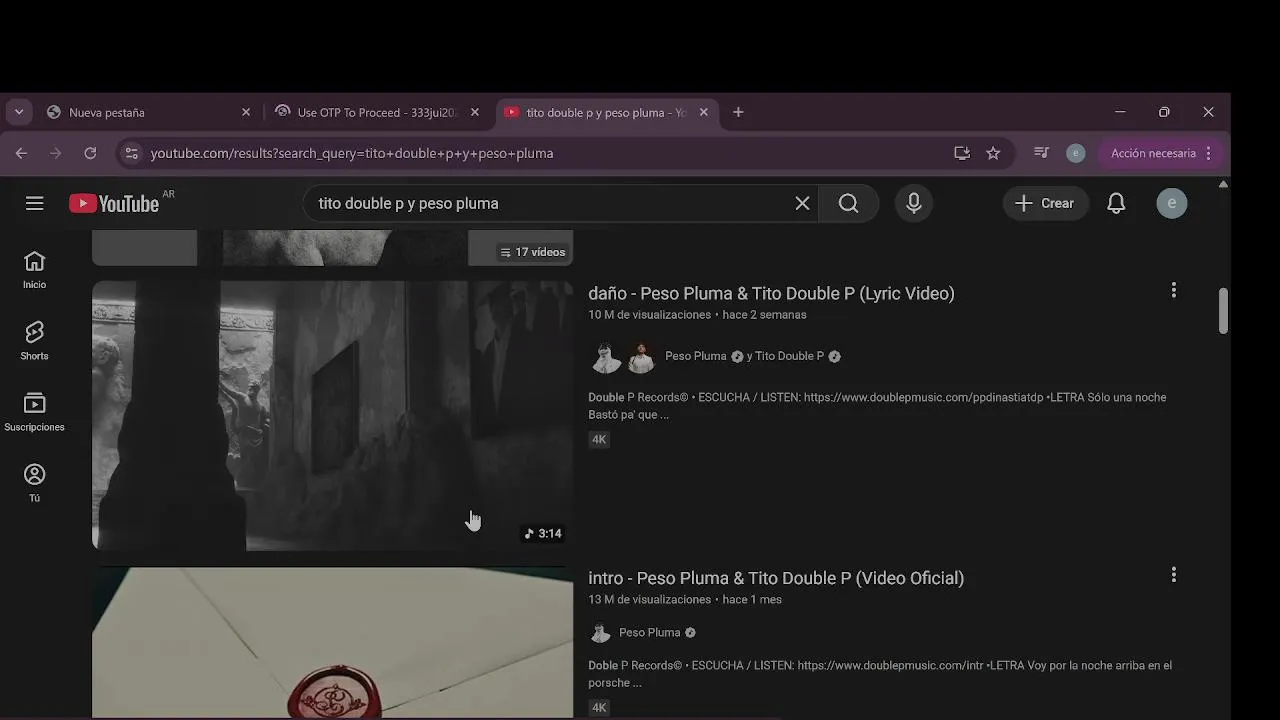Open Peso Pluma channel name on intro video
This screenshot has width=1280, height=720.
pyautogui.click(x=649, y=632)
